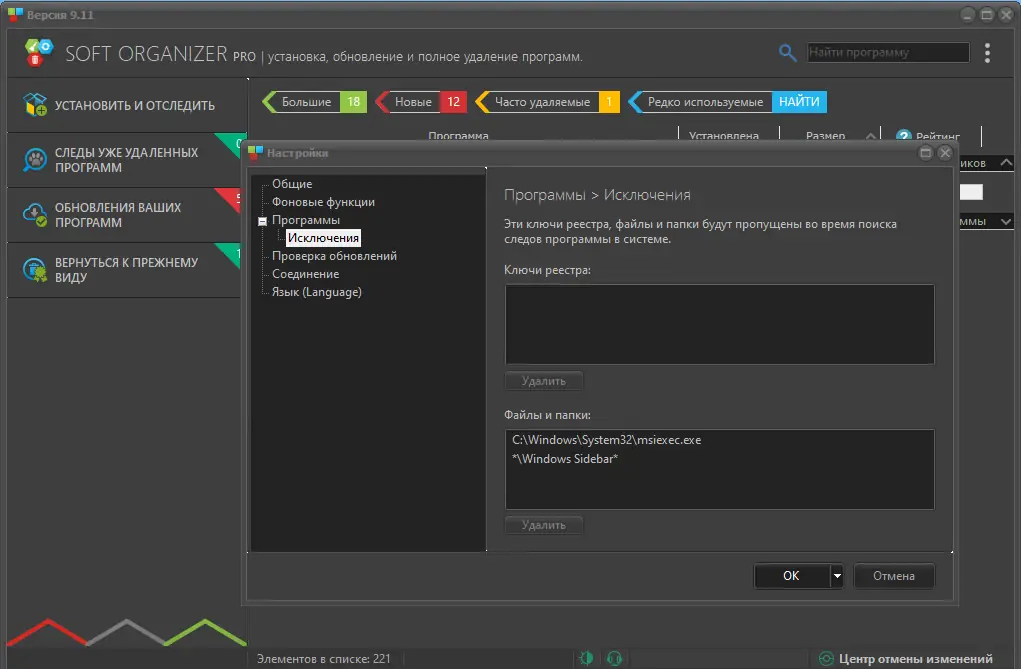Click the undo center circular icon
Image resolution: width=1021 pixels, height=669 pixels.
tap(826, 659)
